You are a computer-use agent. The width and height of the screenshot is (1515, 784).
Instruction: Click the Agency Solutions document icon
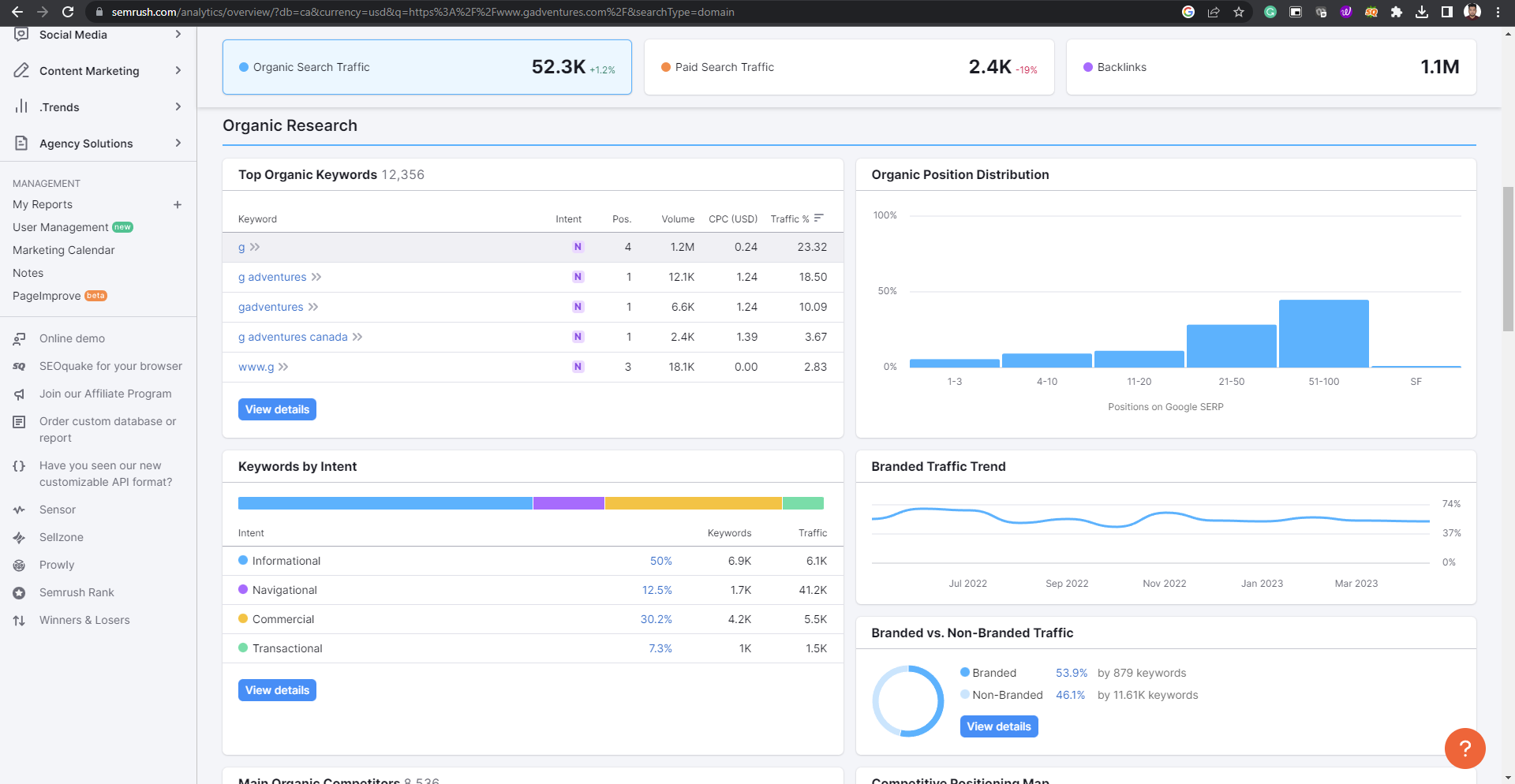pos(21,143)
